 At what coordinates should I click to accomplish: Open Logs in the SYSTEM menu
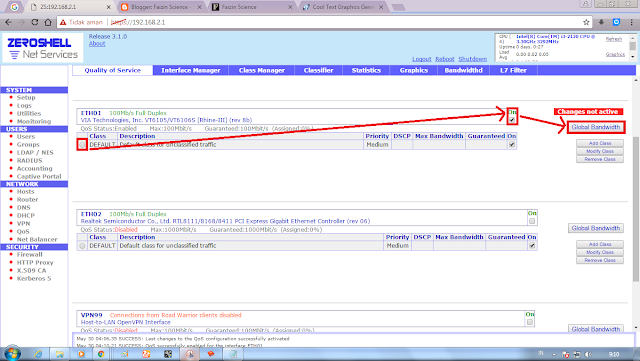pos(24,105)
